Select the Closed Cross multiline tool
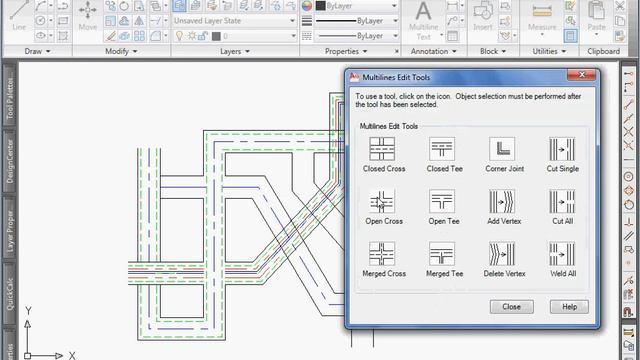This screenshot has height=360, width=640. tap(382, 149)
